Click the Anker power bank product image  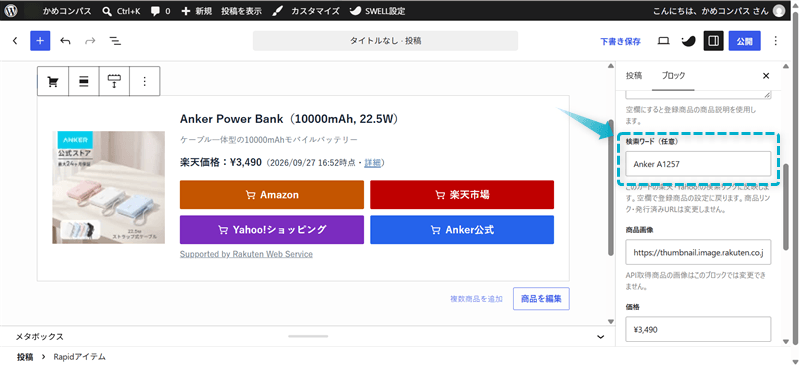click(108, 187)
